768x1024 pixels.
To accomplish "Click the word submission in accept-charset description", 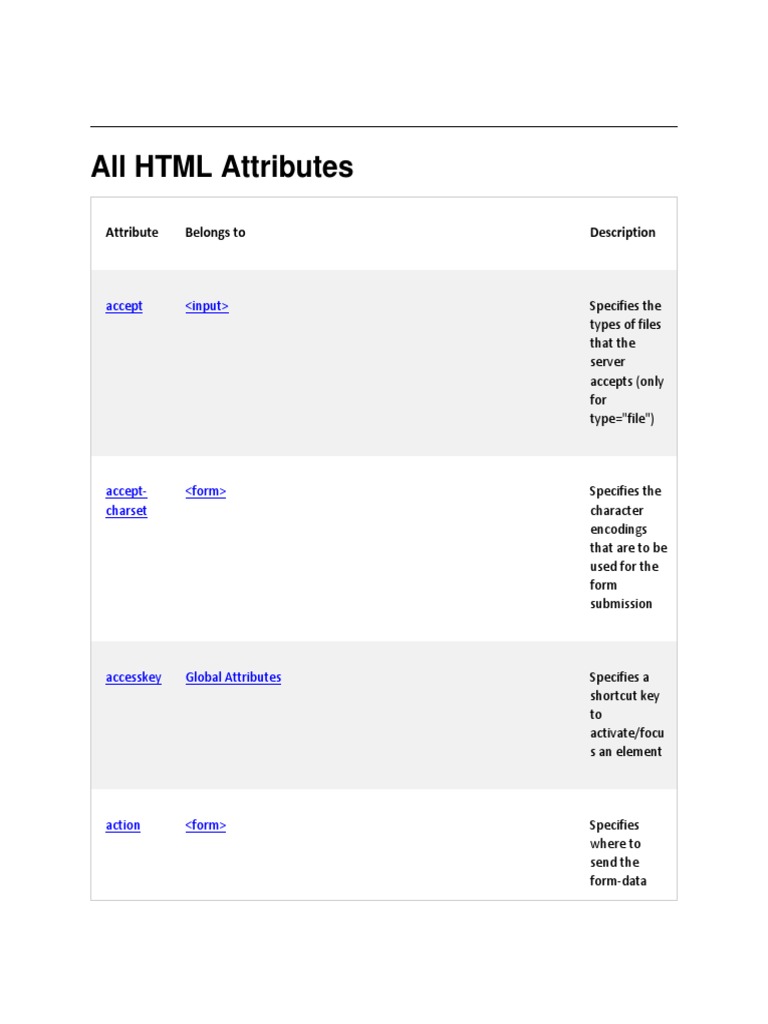I will point(621,603).
